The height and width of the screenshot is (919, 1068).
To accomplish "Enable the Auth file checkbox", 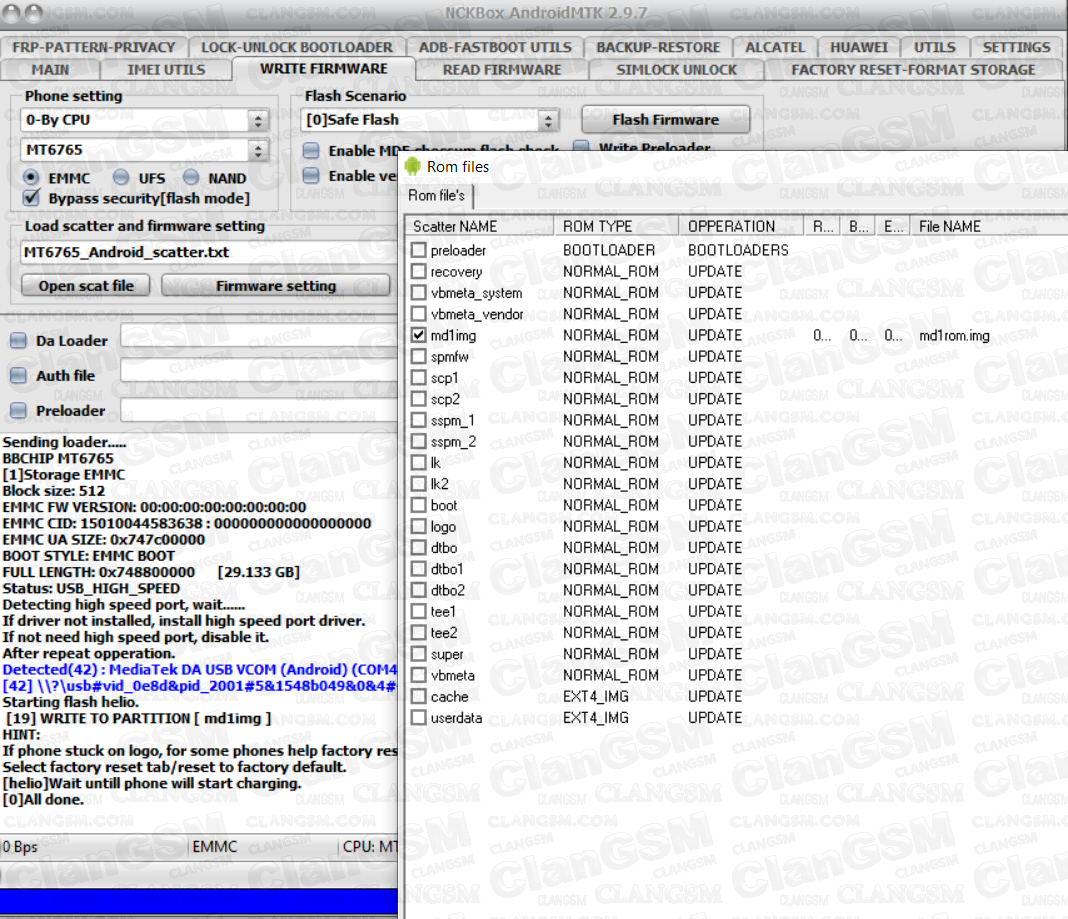I will [18, 376].
